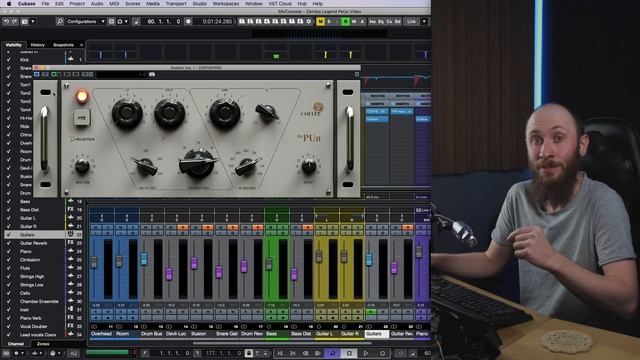Toggle the purple Cycle loop button
This screenshot has width=640, height=360.
(332, 353)
